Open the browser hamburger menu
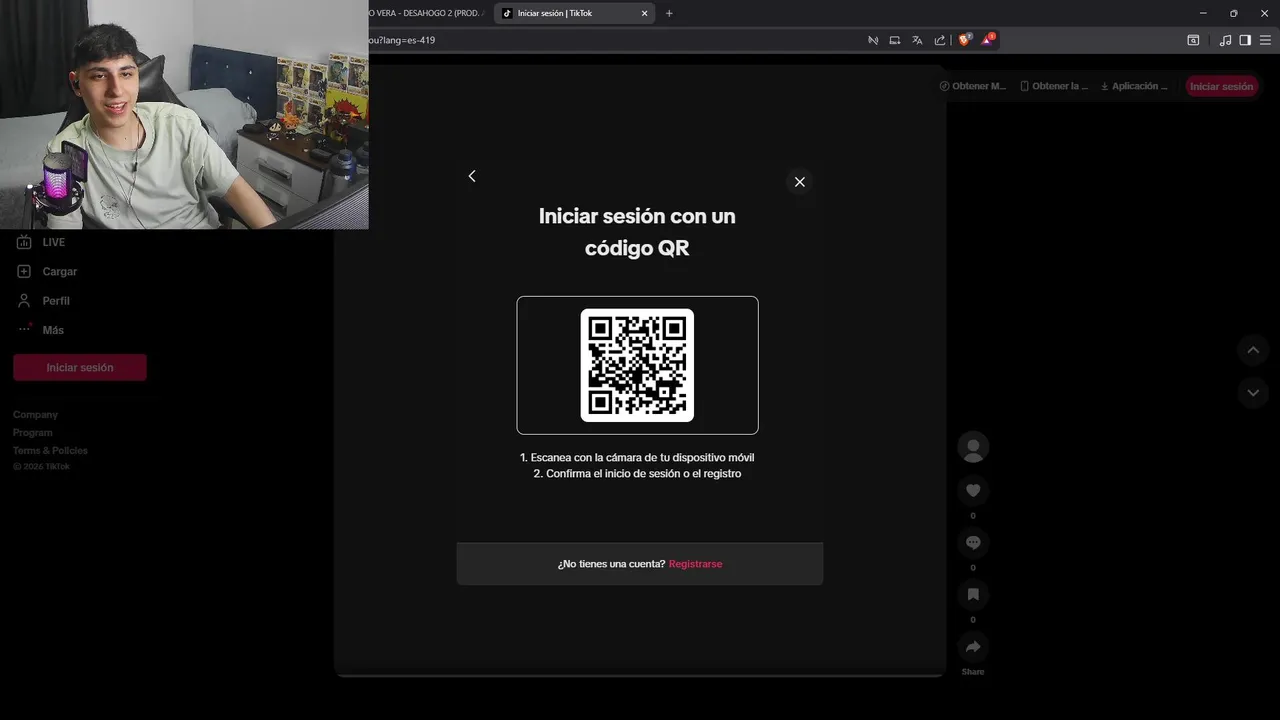The height and width of the screenshot is (720, 1280). click(1266, 40)
